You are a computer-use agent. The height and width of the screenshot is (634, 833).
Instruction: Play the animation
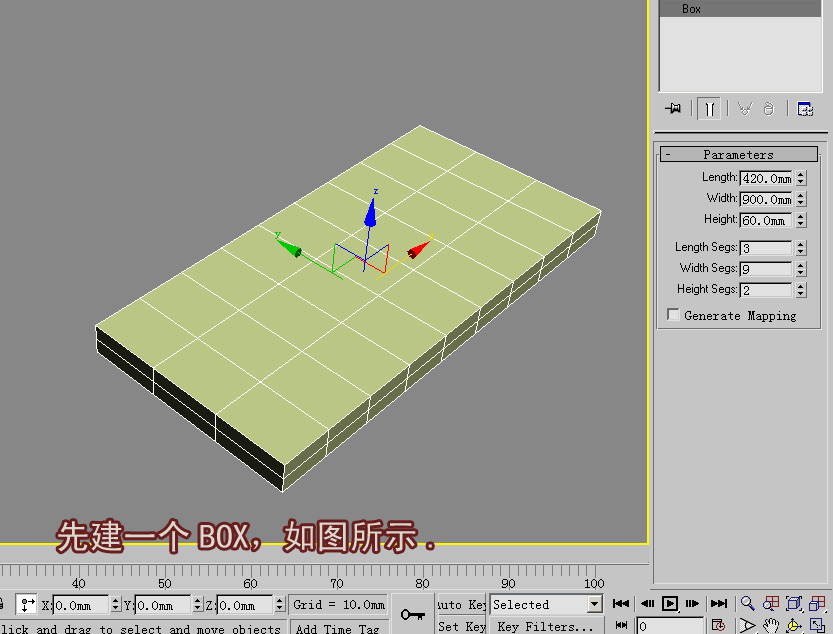670,604
